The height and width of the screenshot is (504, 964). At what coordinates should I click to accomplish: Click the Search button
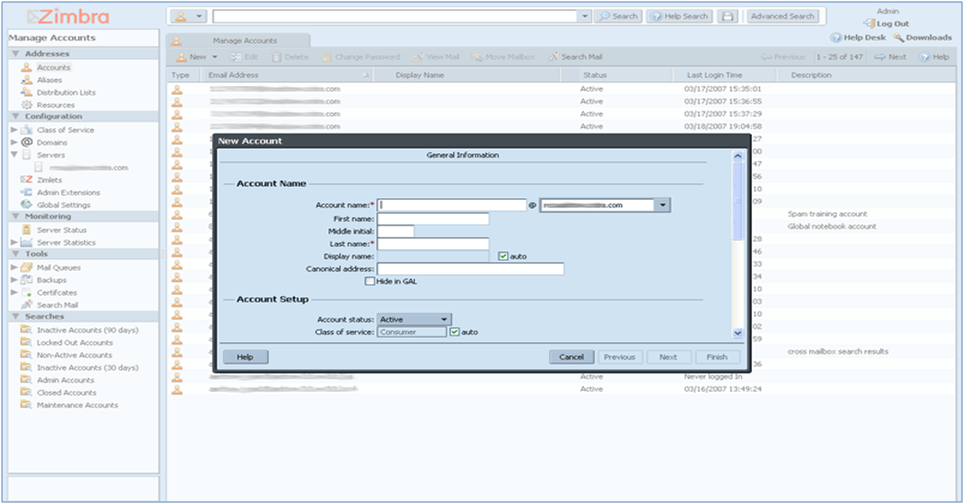(618, 17)
